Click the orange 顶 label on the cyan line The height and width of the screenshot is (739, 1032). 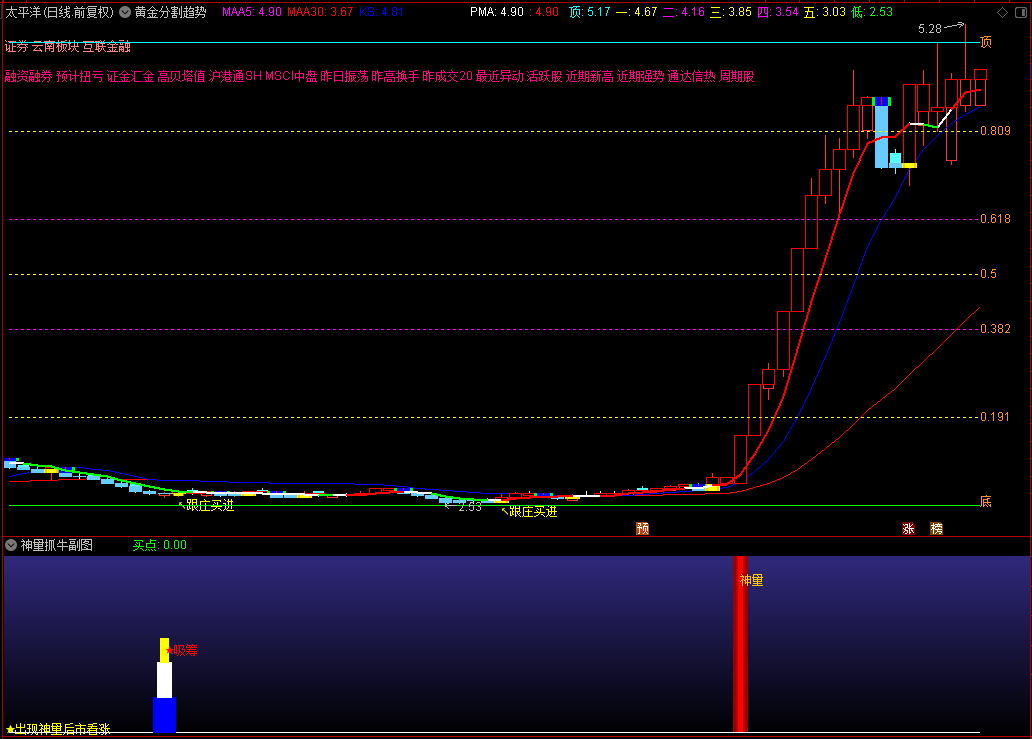click(986, 42)
